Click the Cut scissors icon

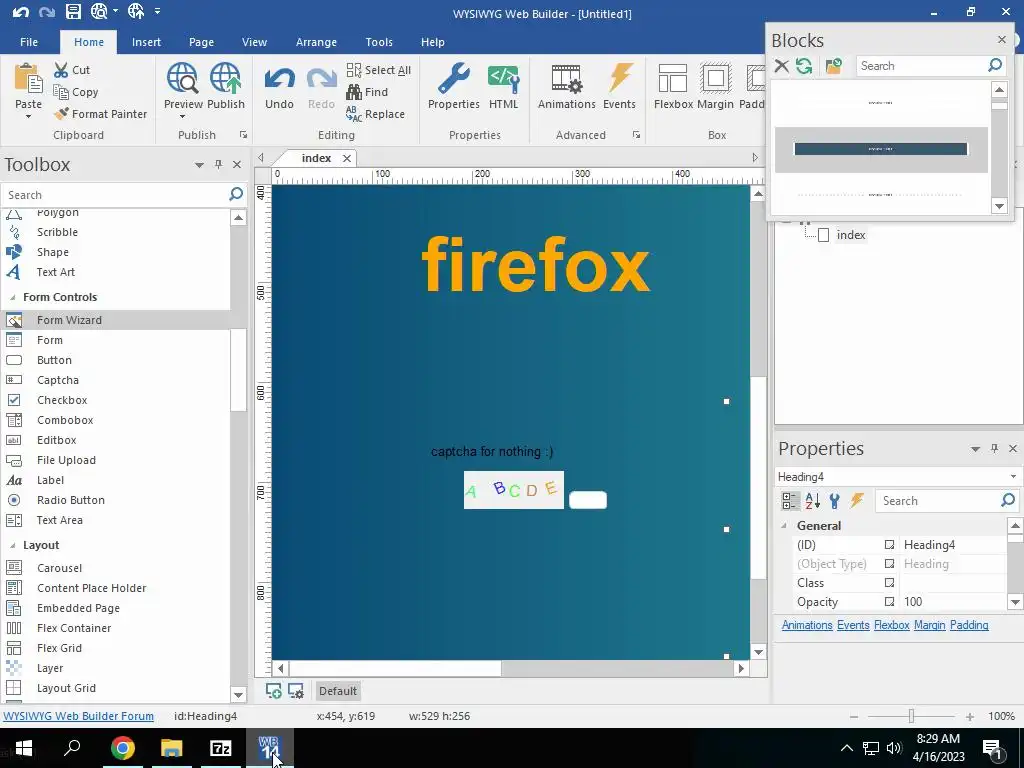61,70
